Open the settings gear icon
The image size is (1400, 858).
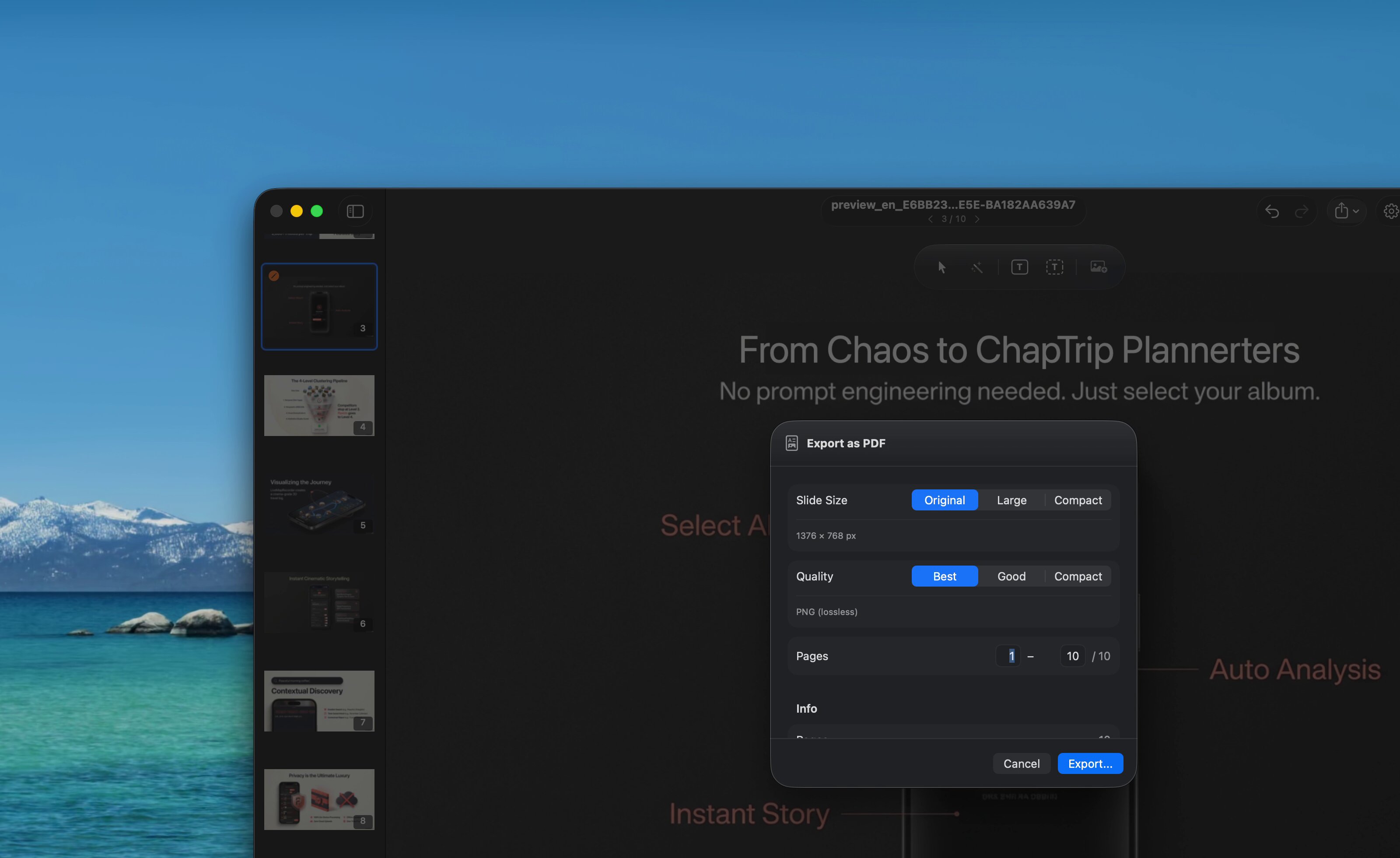[x=1391, y=211]
